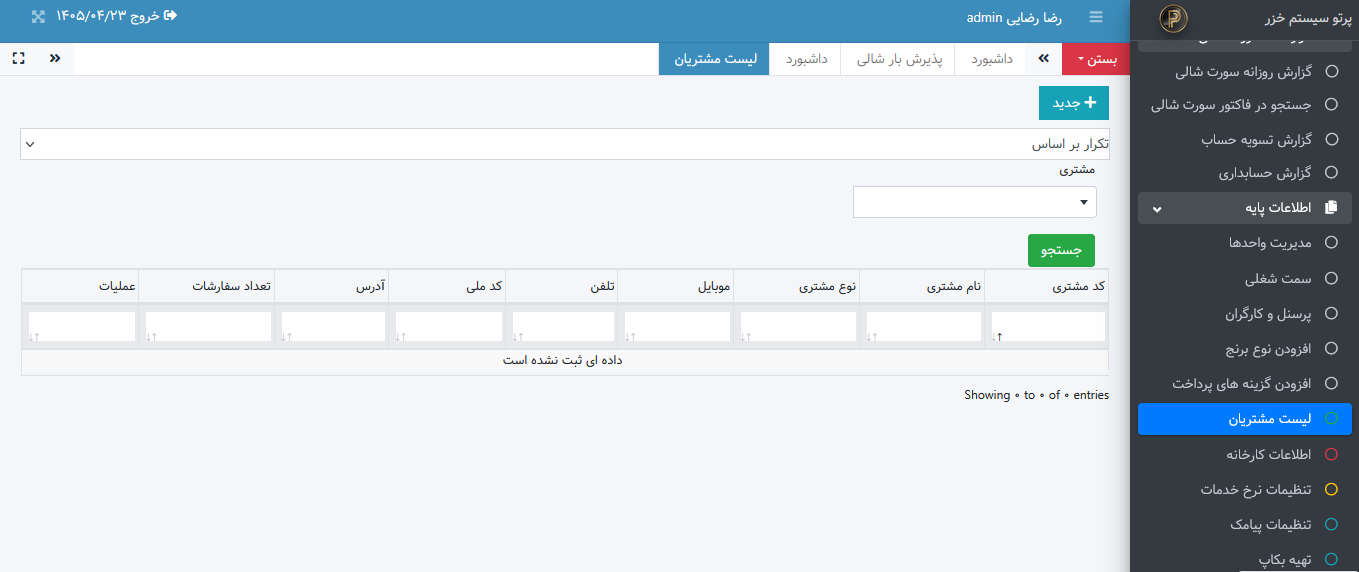Click the جدید new customer button
Image resolution: width=1359 pixels, height=572 pixels.
click(x=1074, y=103)
